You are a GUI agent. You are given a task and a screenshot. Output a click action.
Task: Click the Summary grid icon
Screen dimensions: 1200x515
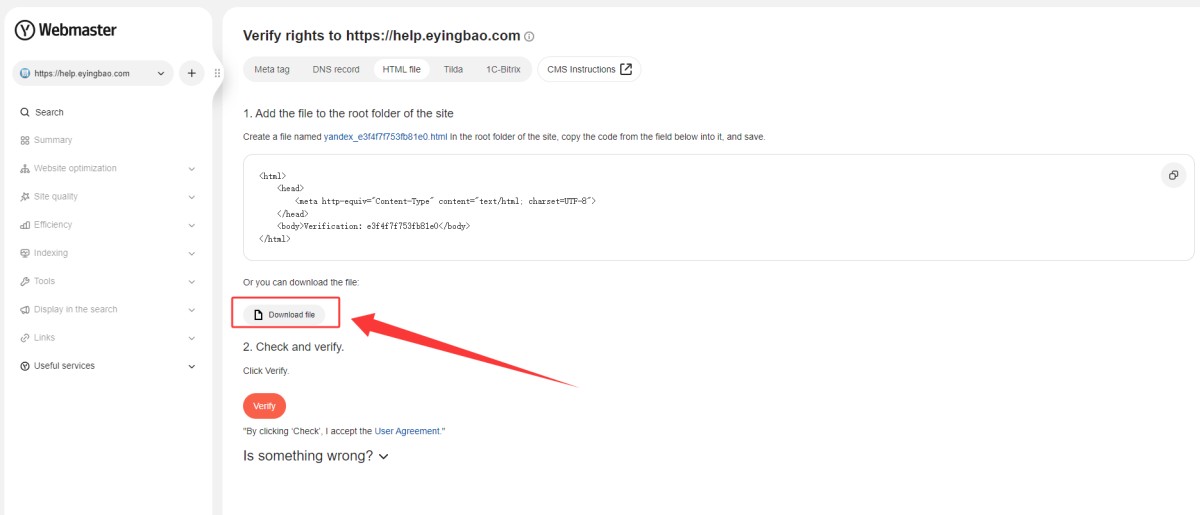(25, 140)
